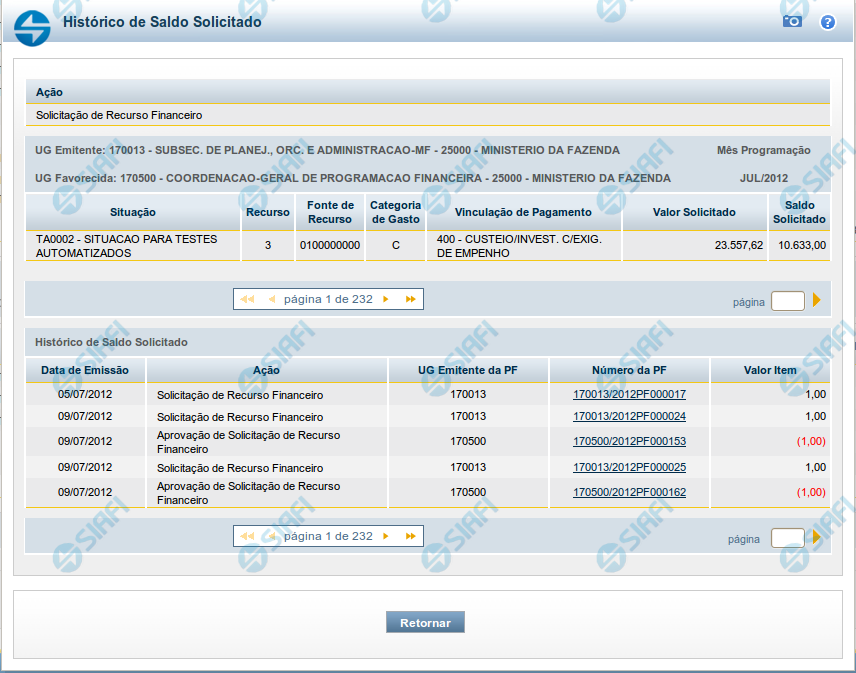Go to next page in lower paginator
856x673 pixels.
[386, 537]
